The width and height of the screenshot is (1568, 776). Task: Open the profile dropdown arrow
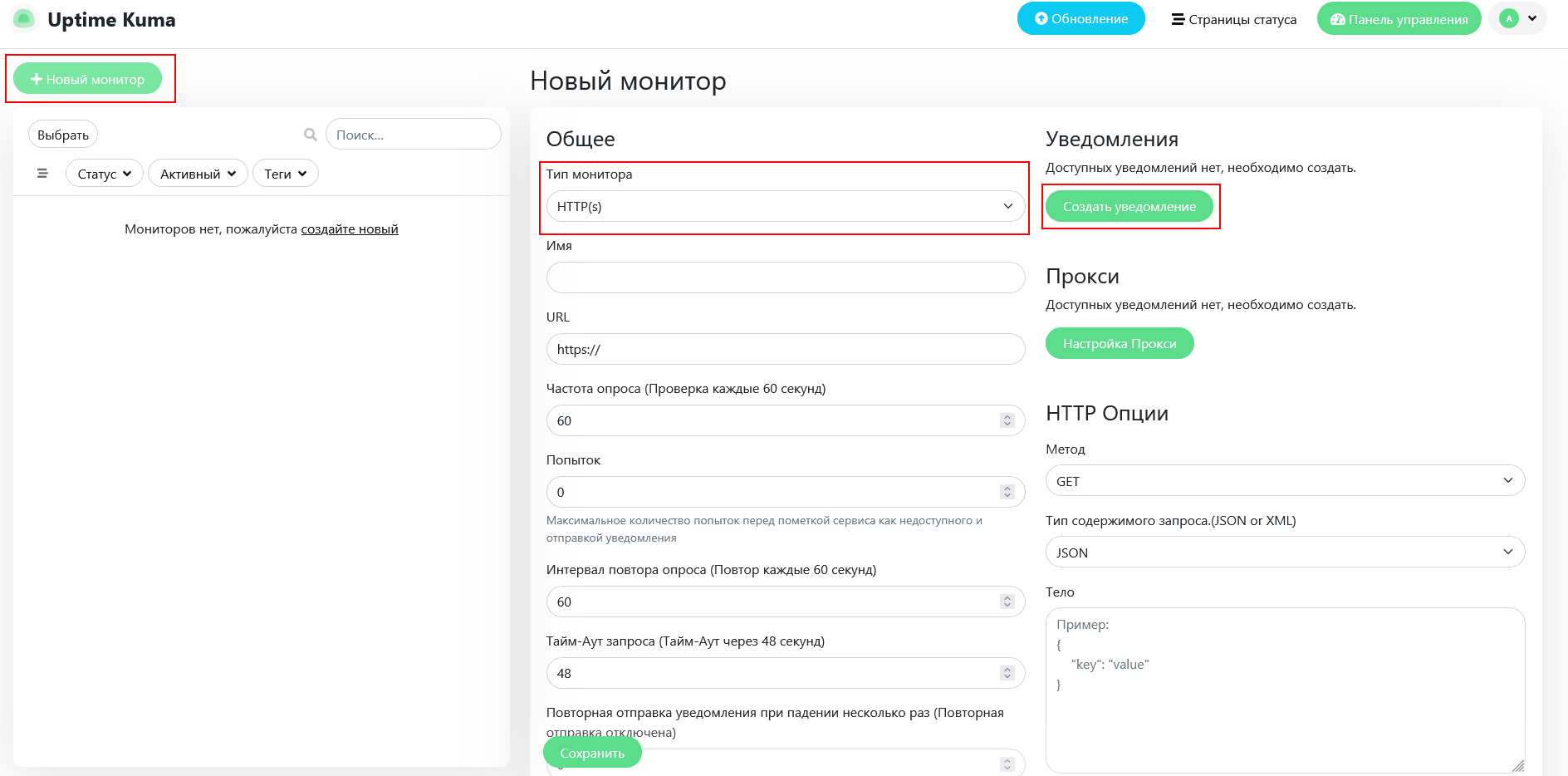pyautogui.click(x=1532, y=18)
